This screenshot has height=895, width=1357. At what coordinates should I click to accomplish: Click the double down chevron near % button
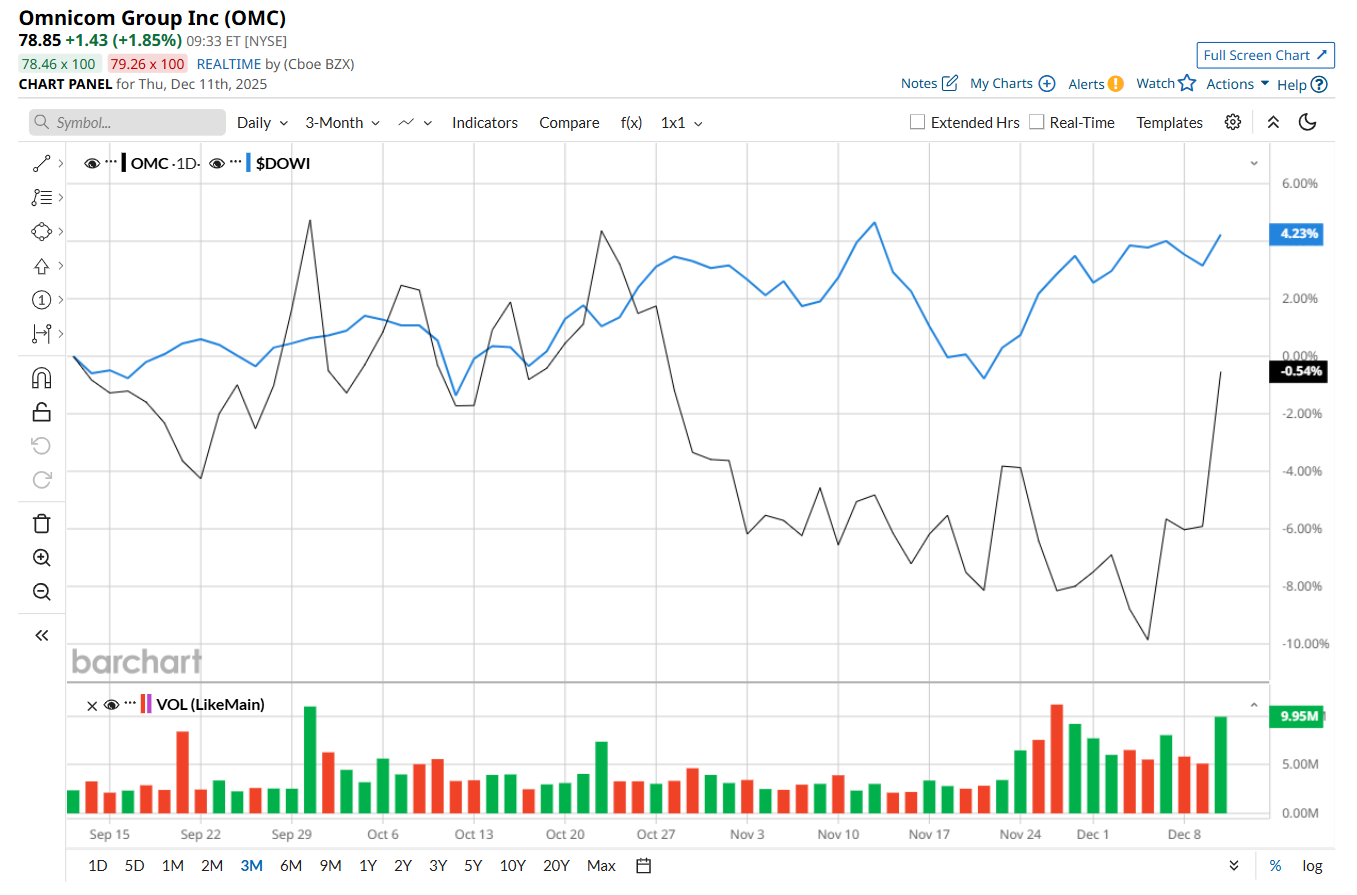pos(1234,865)
